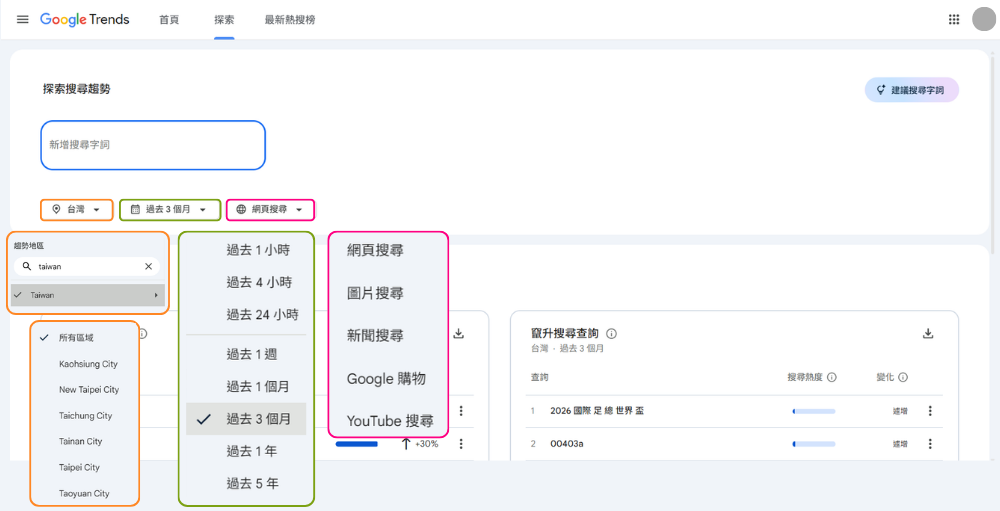The height and width of the screenshot is (511, 1000).
Task: Clear the taiwan region search text
Action: pyautogui.click(x=149, y=267)
